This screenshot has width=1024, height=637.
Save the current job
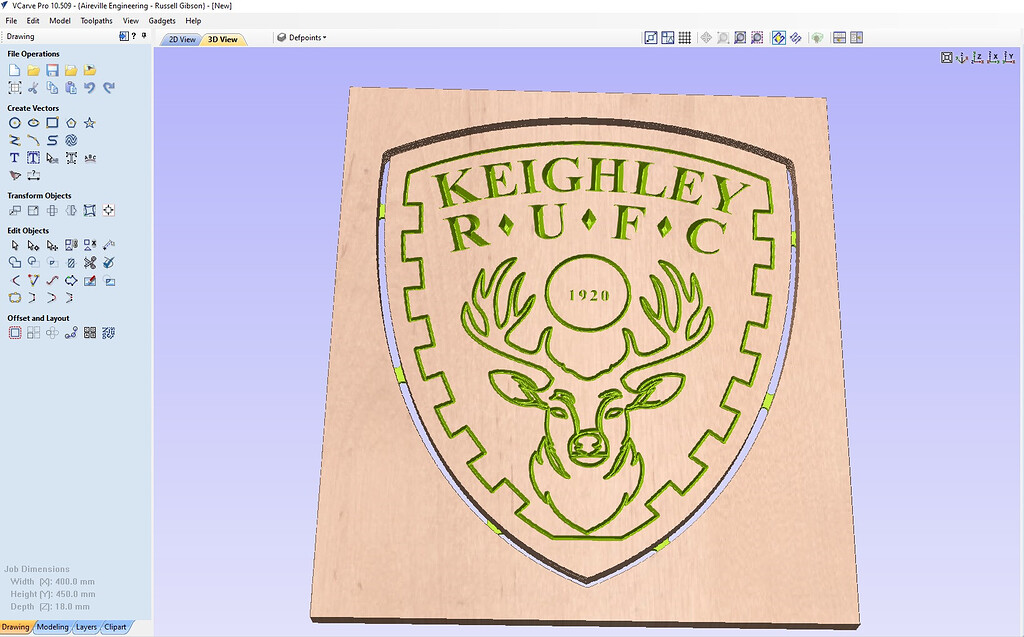click(52, 70)
